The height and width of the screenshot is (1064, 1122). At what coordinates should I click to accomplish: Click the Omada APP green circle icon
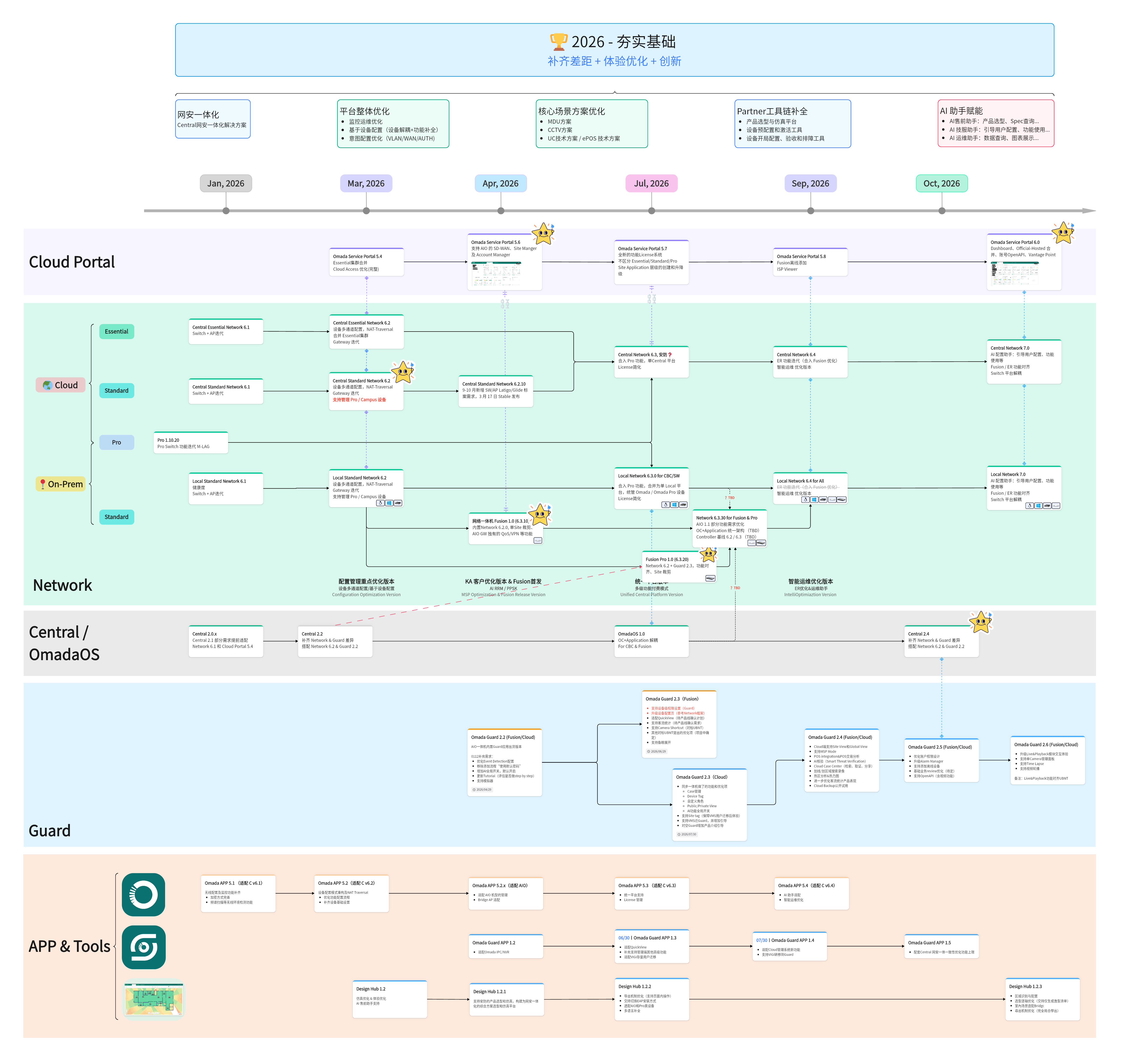click(x=143, y=894)
